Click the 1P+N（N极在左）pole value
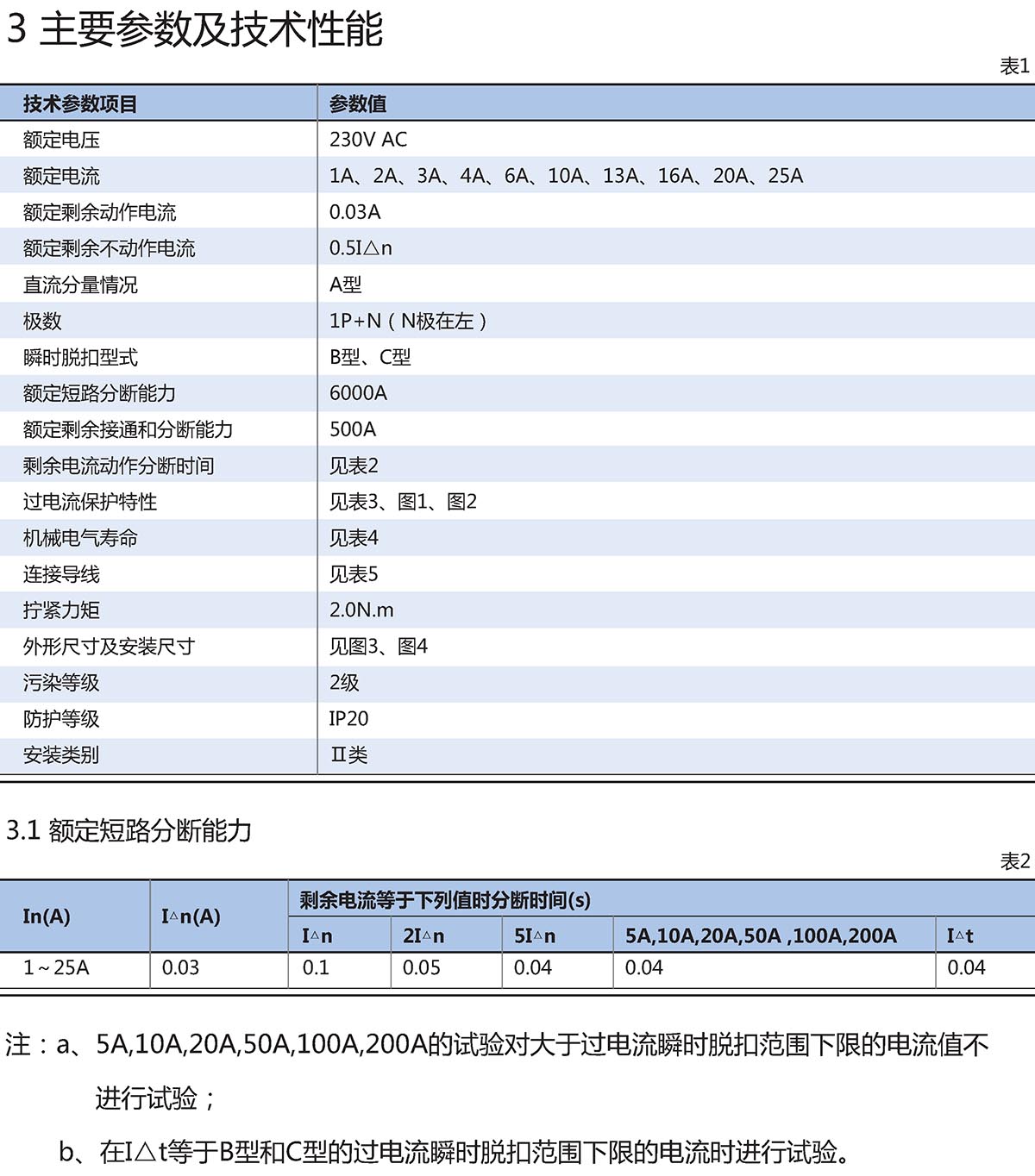The width and height of the screenshot is (1035, 1176). (x=410, y=321)
